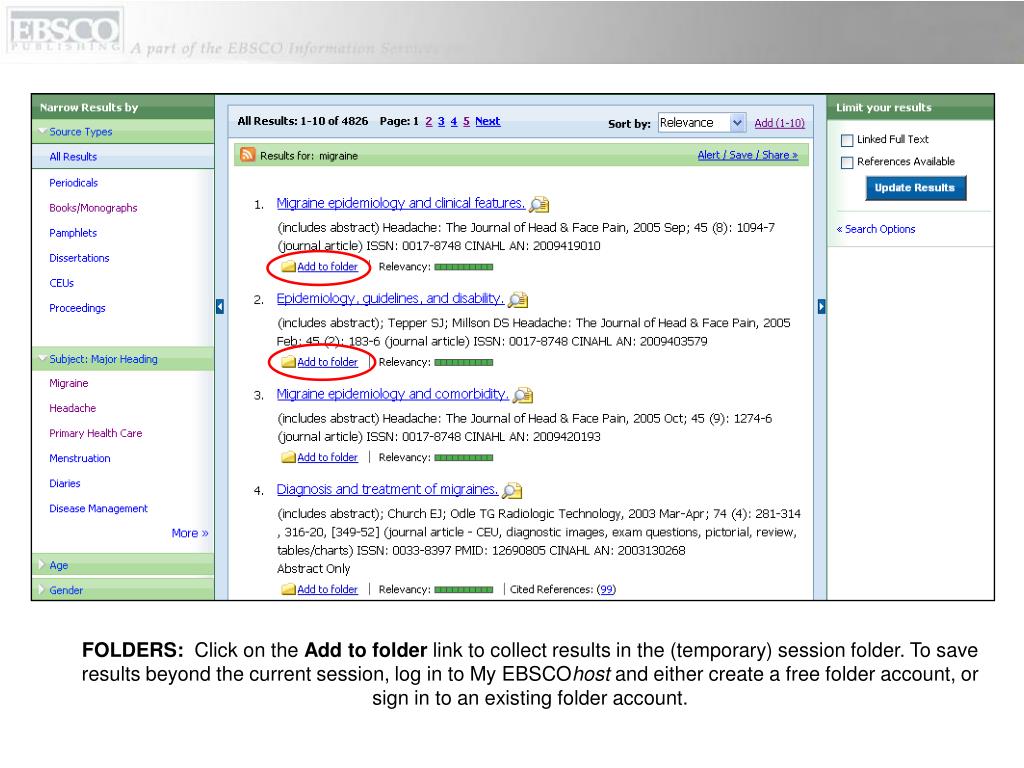Open the Sort by Relevance dropdown
This screenshot has width=1024, height=768.
click(701, 123)
